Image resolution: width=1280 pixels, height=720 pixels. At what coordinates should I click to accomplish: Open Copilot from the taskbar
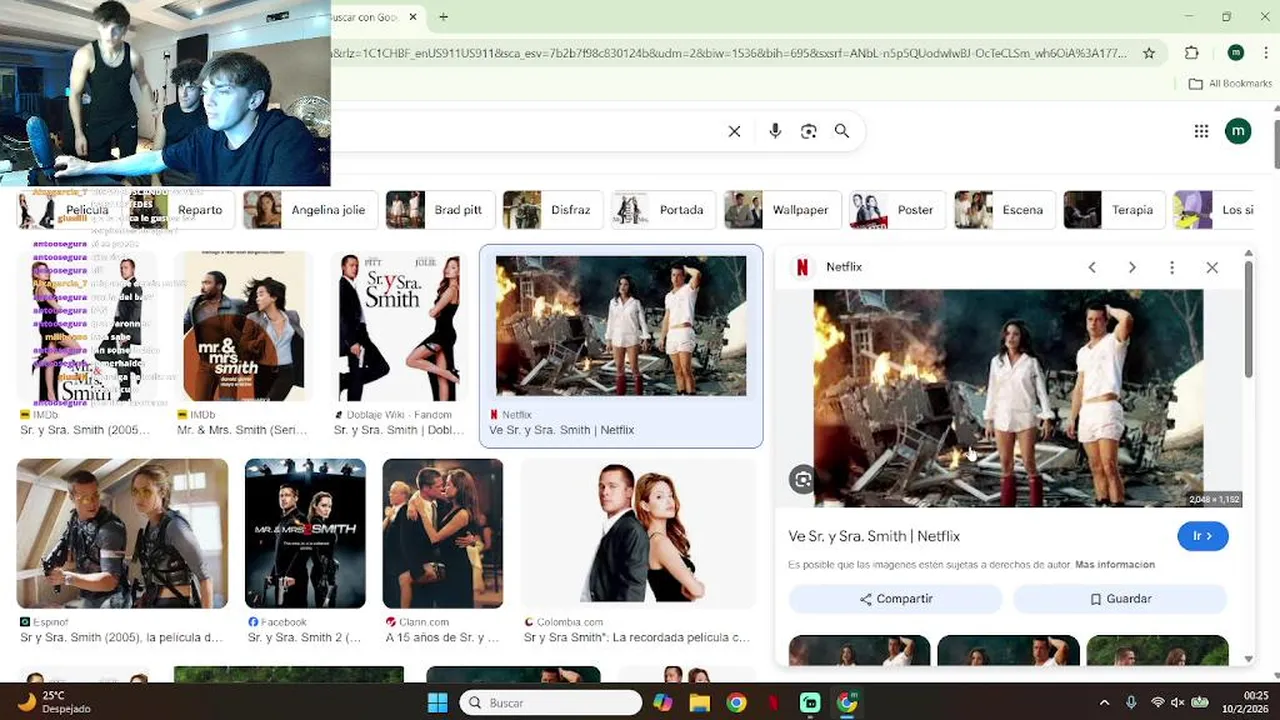(663, 703)
